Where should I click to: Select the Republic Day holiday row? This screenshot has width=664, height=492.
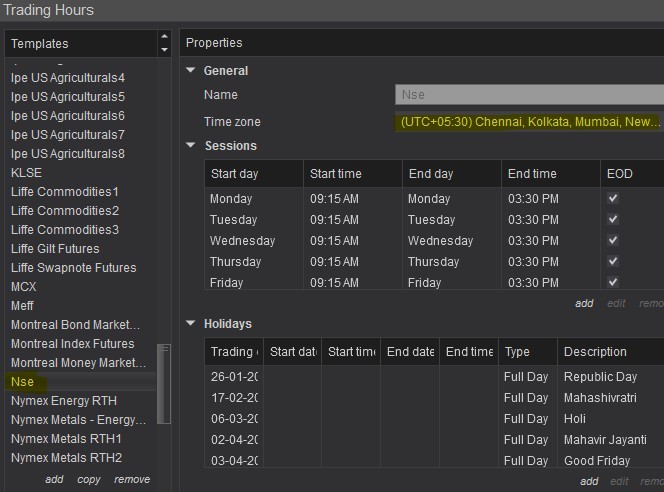tap(600, 377)
